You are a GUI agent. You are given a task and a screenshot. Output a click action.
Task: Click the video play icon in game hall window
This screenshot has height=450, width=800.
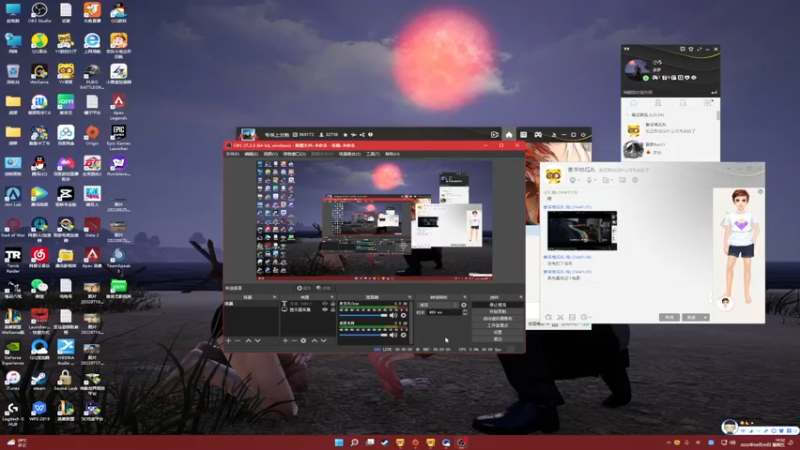494,135
